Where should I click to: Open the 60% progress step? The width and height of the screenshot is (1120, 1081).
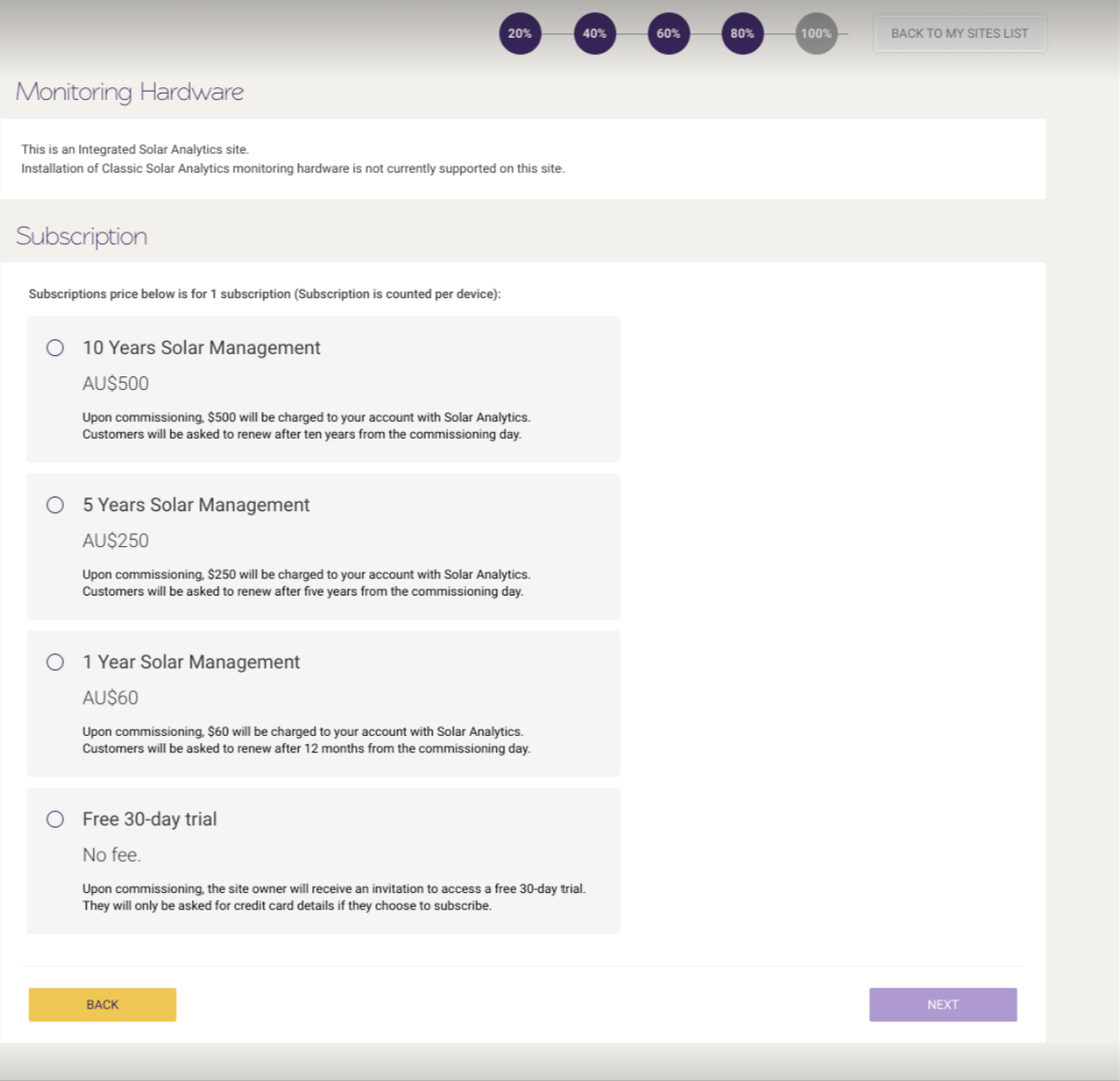[668, 33]
